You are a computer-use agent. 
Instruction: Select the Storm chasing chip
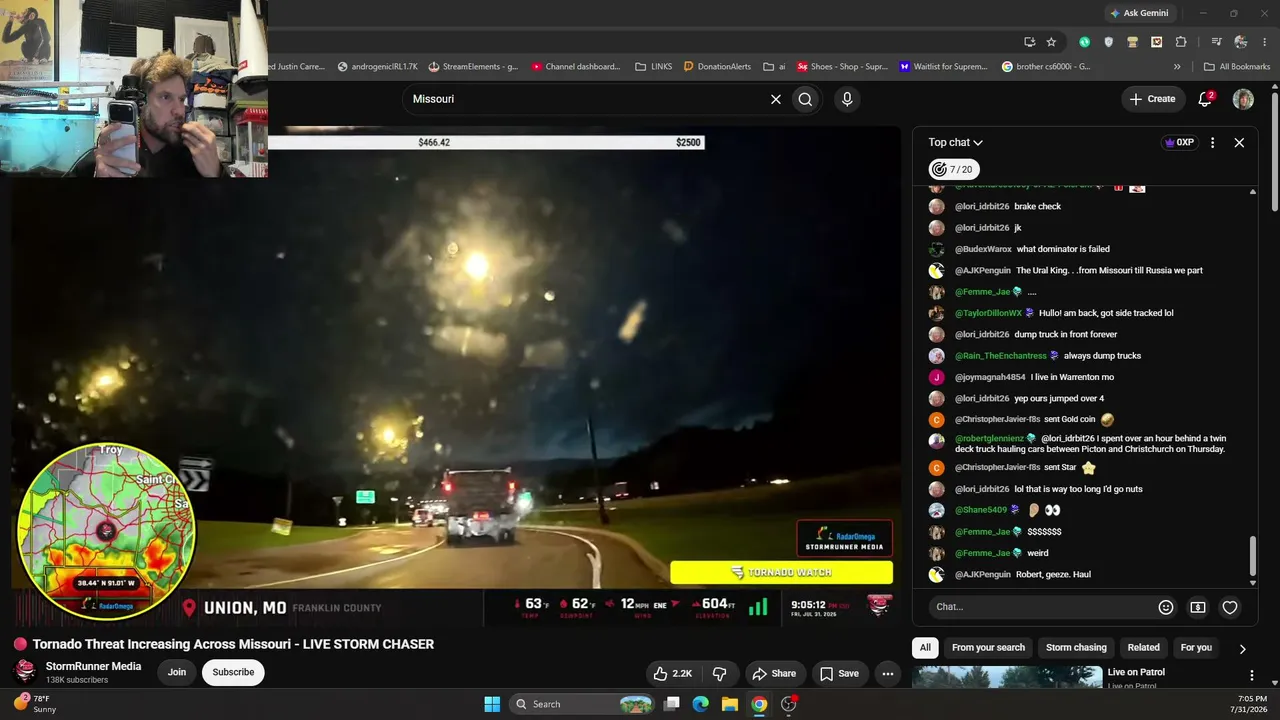coord(1076,647)
